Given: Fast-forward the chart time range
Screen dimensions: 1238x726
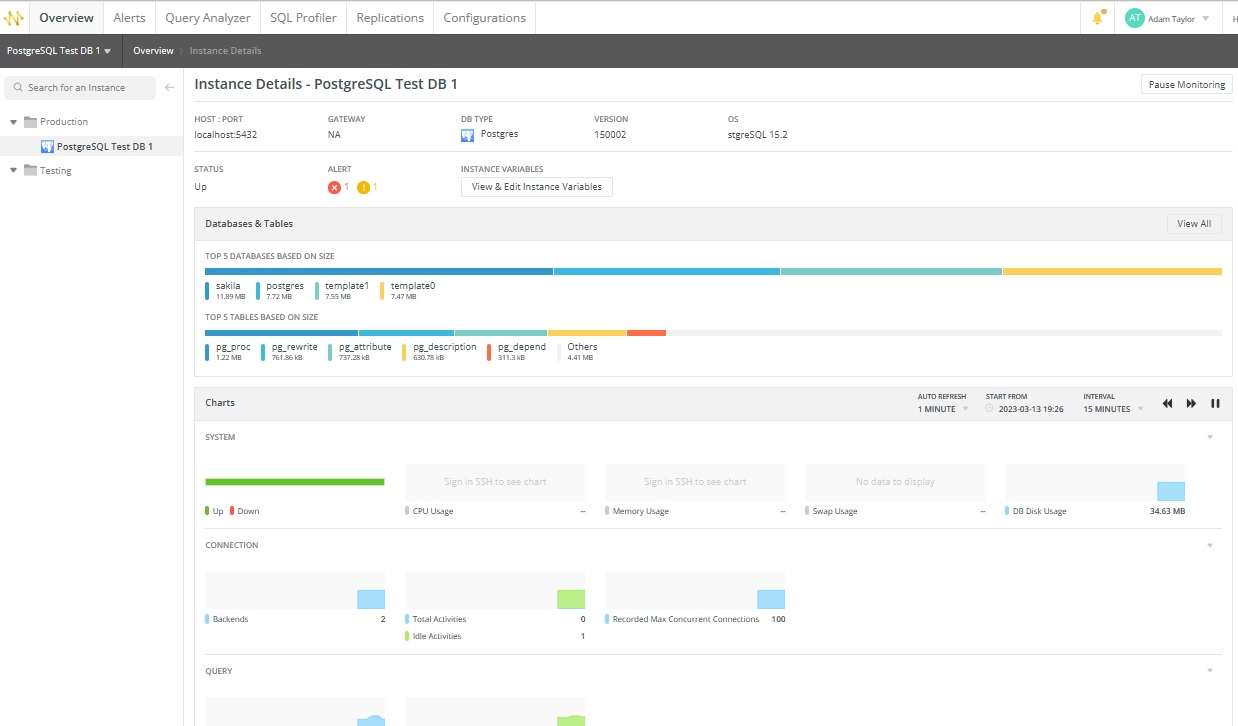Looking at the screenshot, I should pos(1191,403).
